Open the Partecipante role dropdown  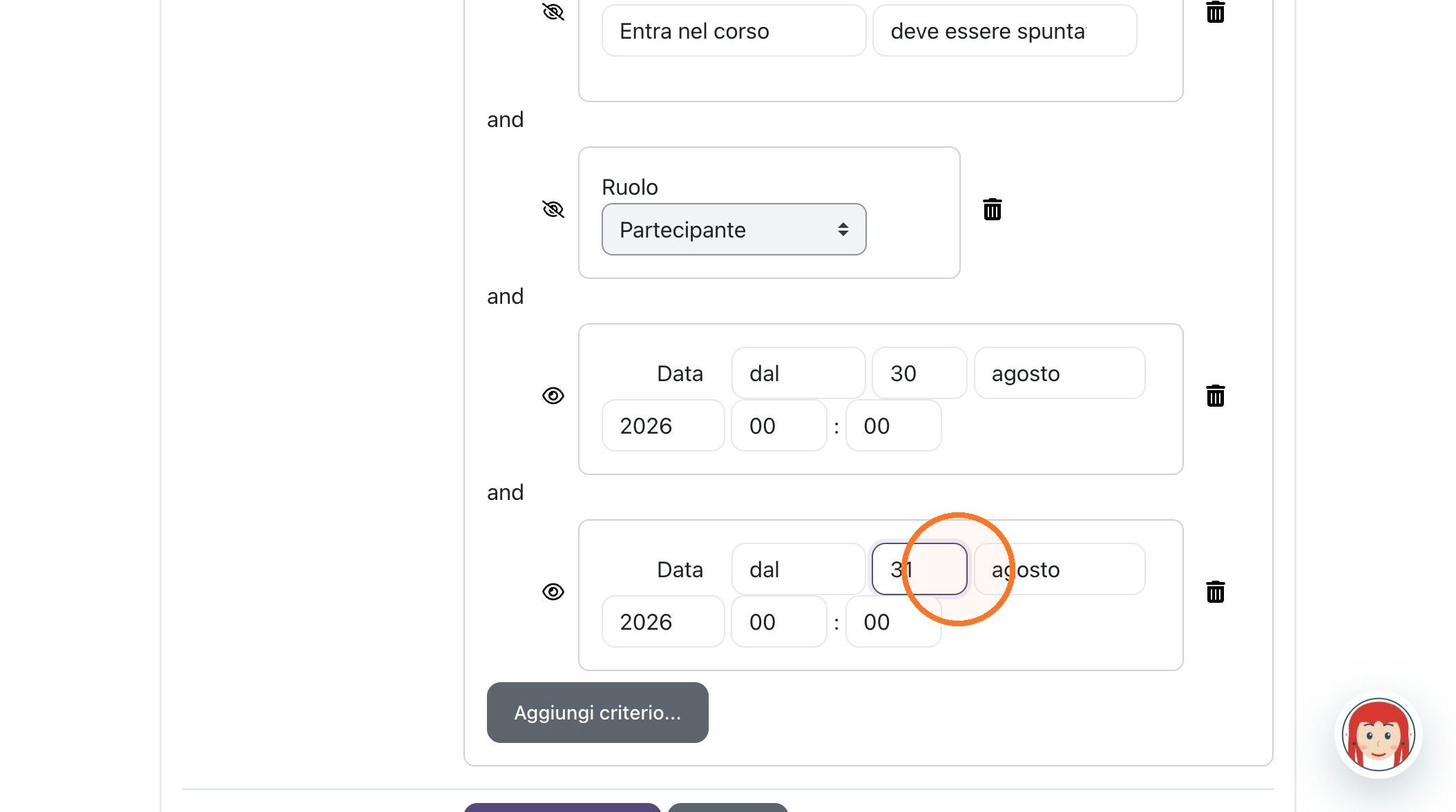pyautogui.click(x=734, y=229)
